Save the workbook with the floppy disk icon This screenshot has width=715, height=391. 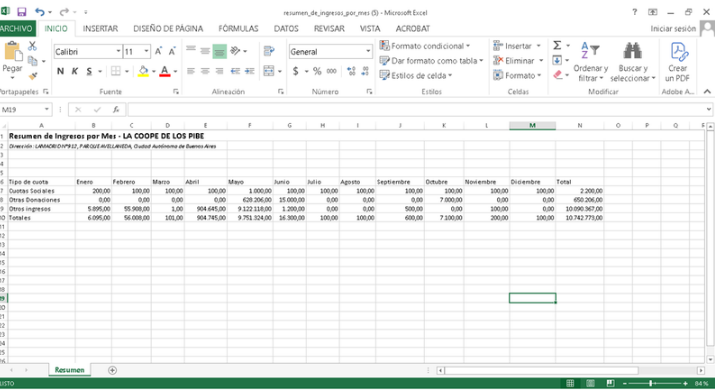pyautogui.click(x=21, y=12)
